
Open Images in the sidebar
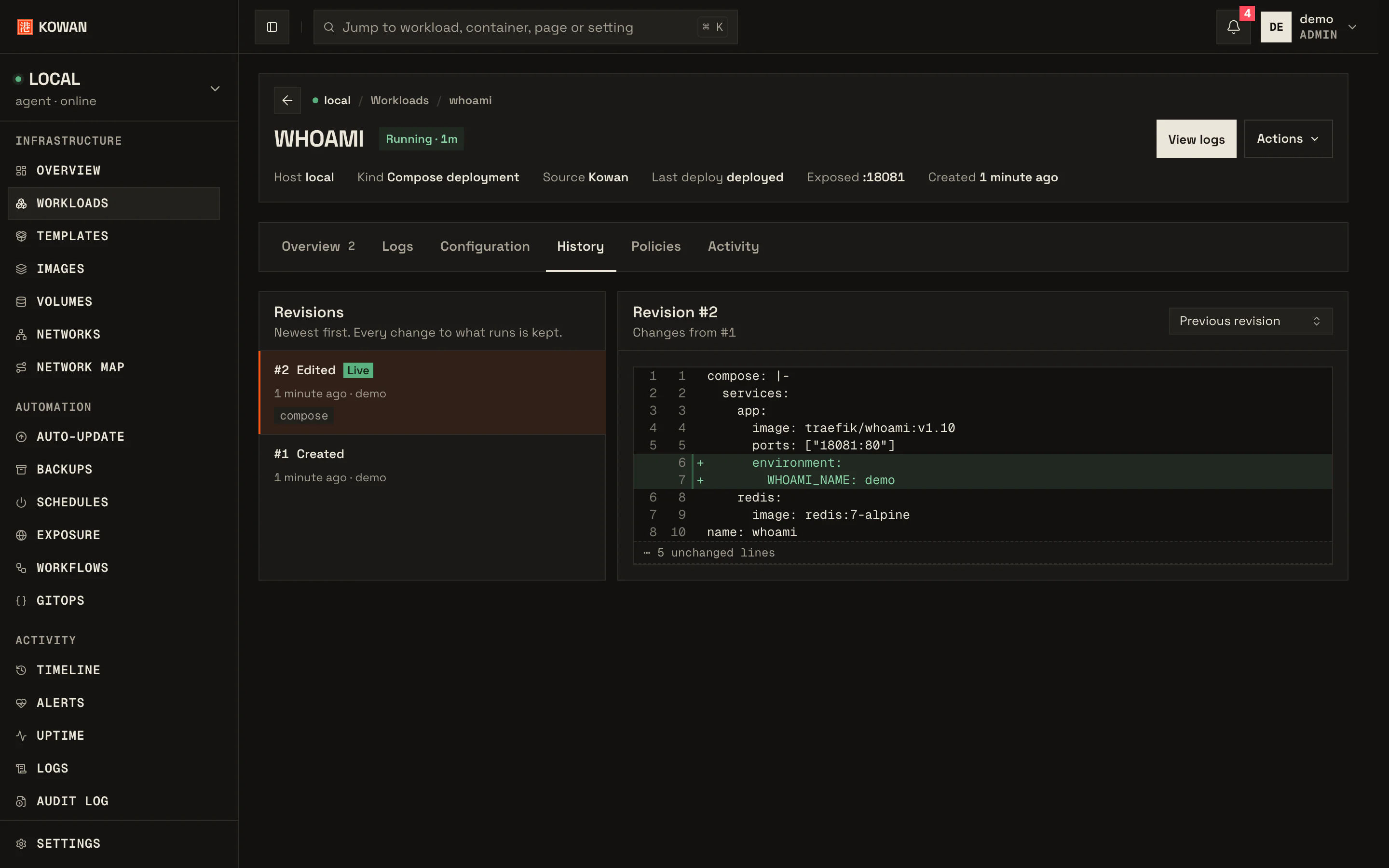(114, 269)
